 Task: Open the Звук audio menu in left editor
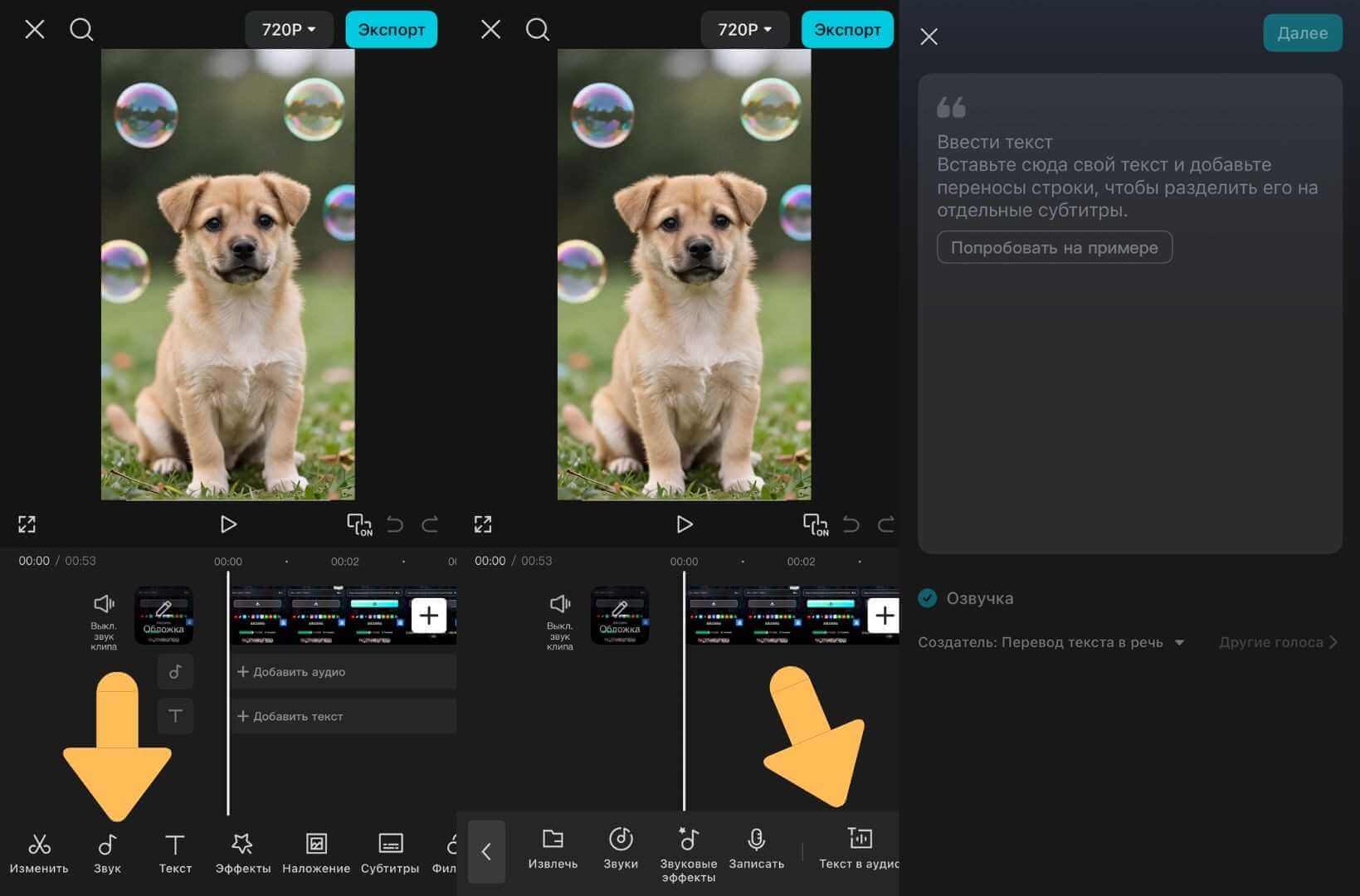click(107, 853)
